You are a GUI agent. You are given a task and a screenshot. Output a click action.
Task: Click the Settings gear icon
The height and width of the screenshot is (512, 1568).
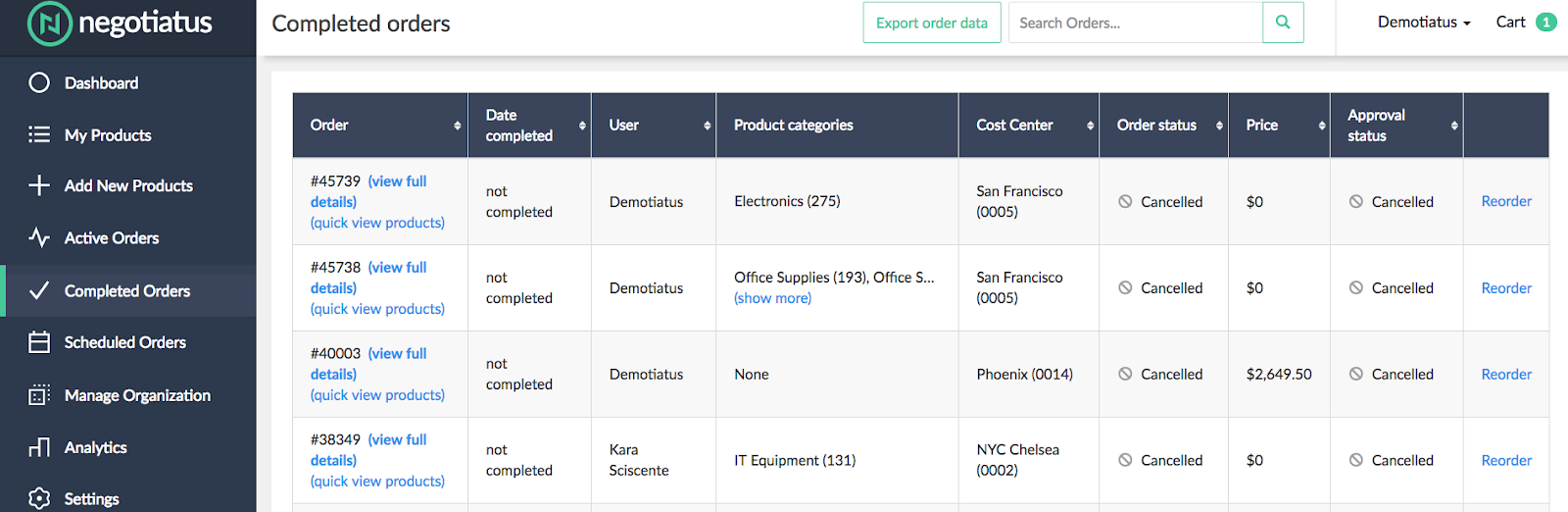click(x=39, y=498)
